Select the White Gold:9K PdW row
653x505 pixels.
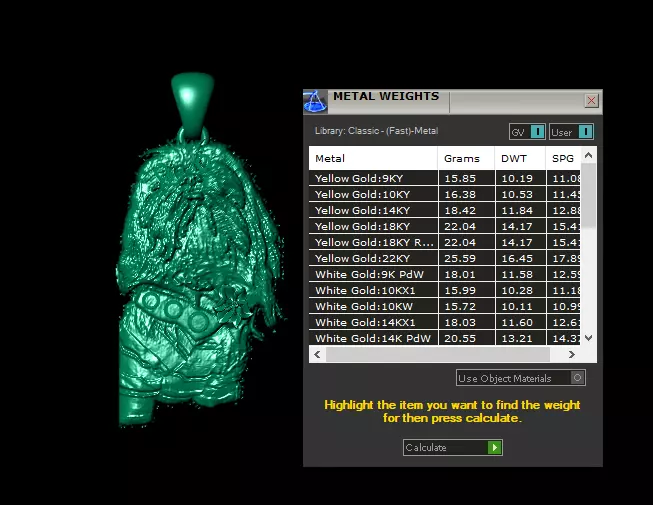click(444, 274)
